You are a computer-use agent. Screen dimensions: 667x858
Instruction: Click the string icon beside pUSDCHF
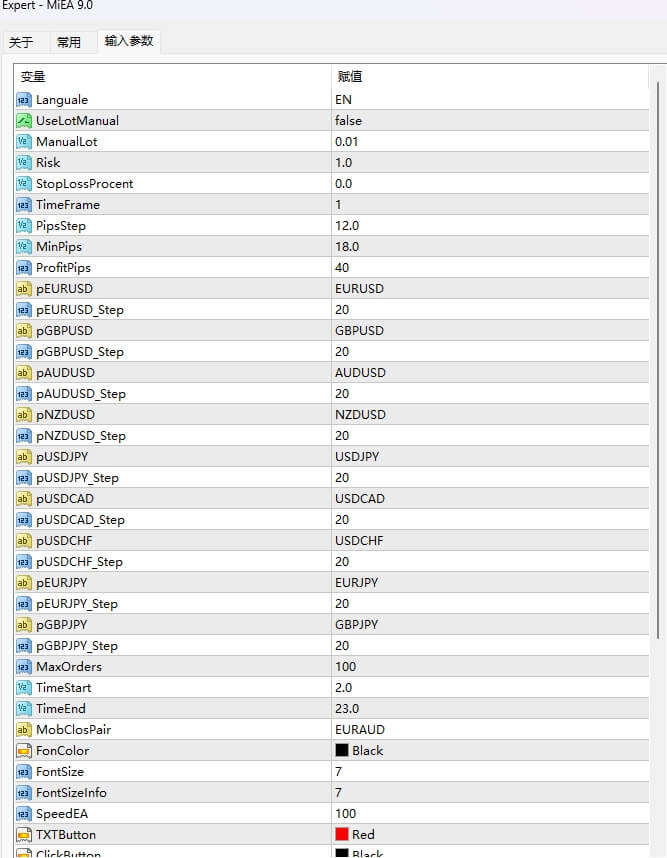click(x=24, y=541)
